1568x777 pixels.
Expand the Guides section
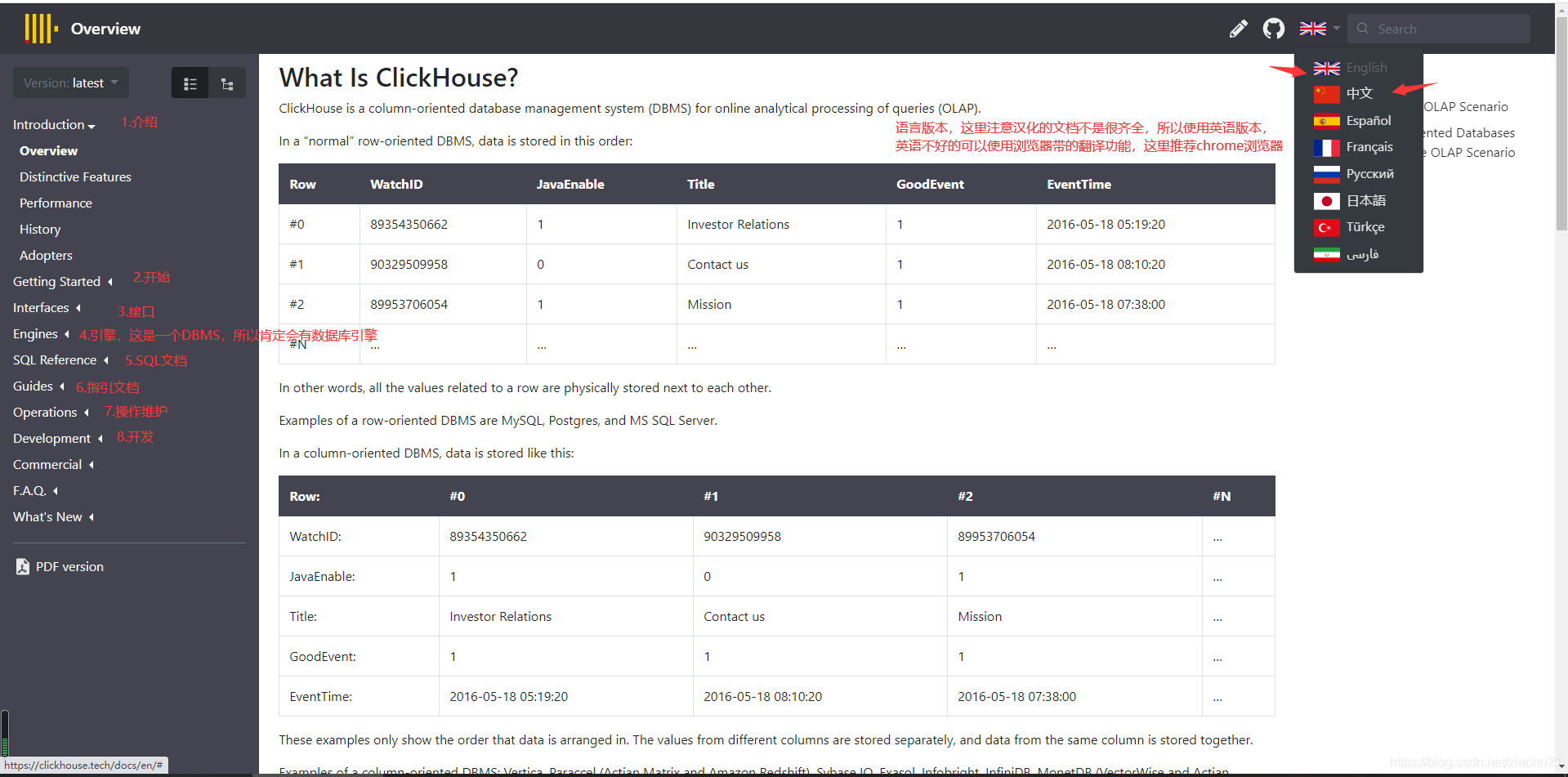coord(38,386)
